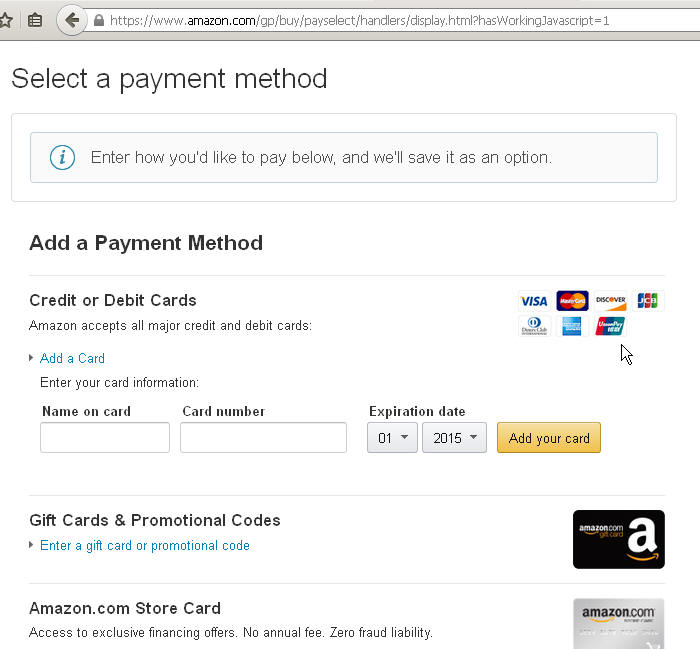This screenshot has width=700, height=649.
Task: Click the Visa card logo
Action: 534,301
